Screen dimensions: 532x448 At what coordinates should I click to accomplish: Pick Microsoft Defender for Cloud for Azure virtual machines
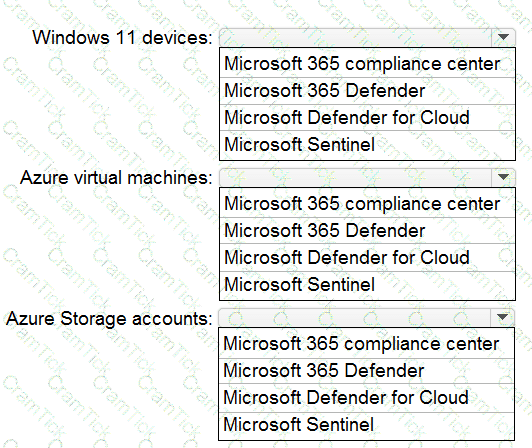pyautogui.click(x=367, y=258)
